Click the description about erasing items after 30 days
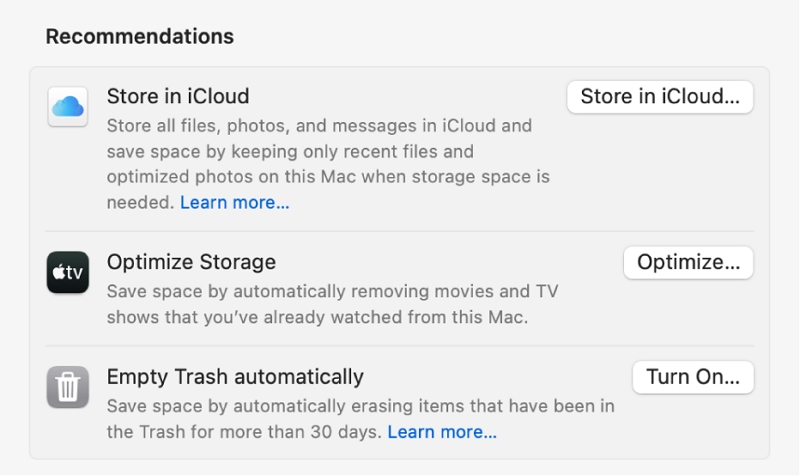The height and width of the screenshot is (476, 800). tap(360, 419)
